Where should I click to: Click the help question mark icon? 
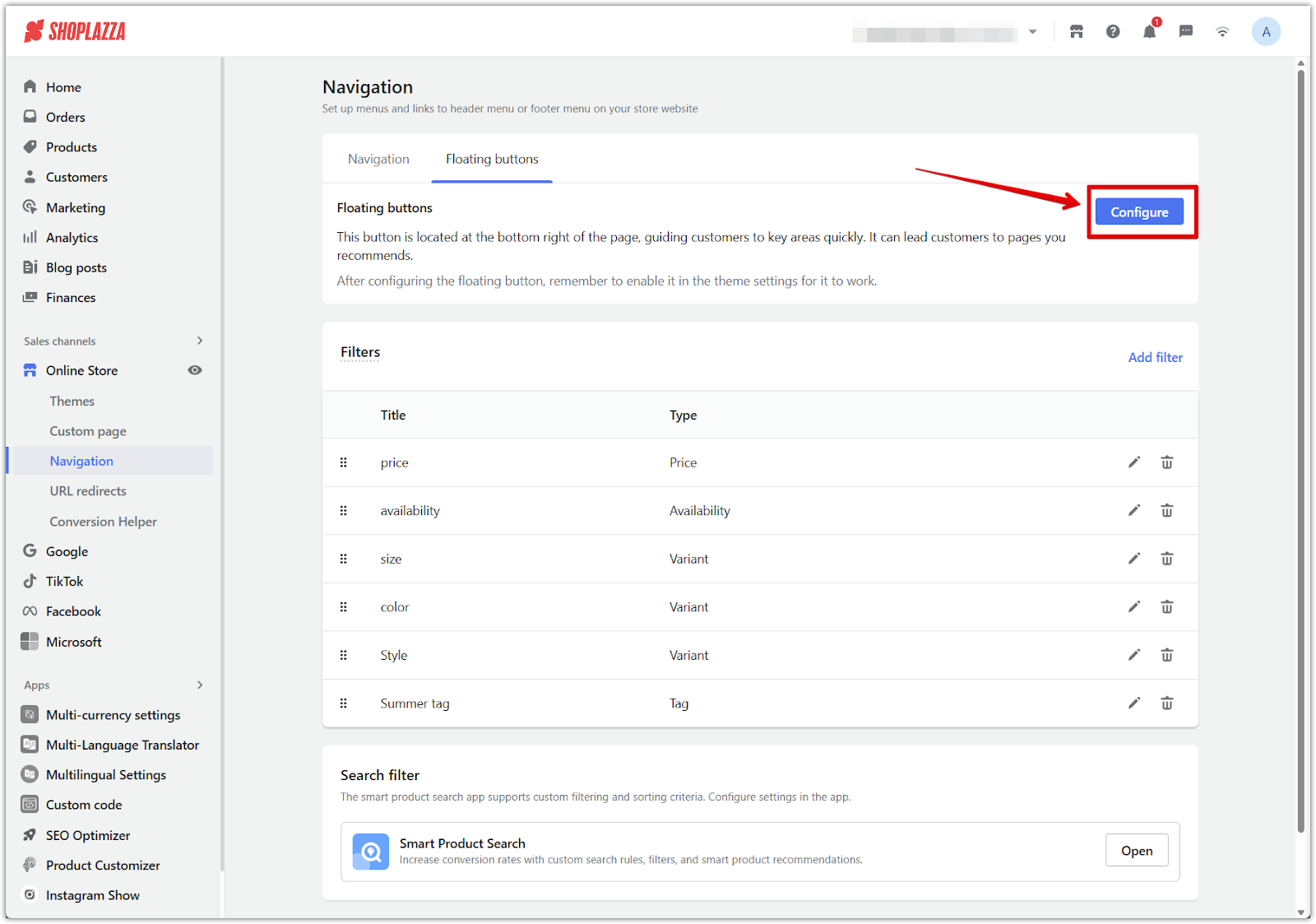(x=1113, y=32)
